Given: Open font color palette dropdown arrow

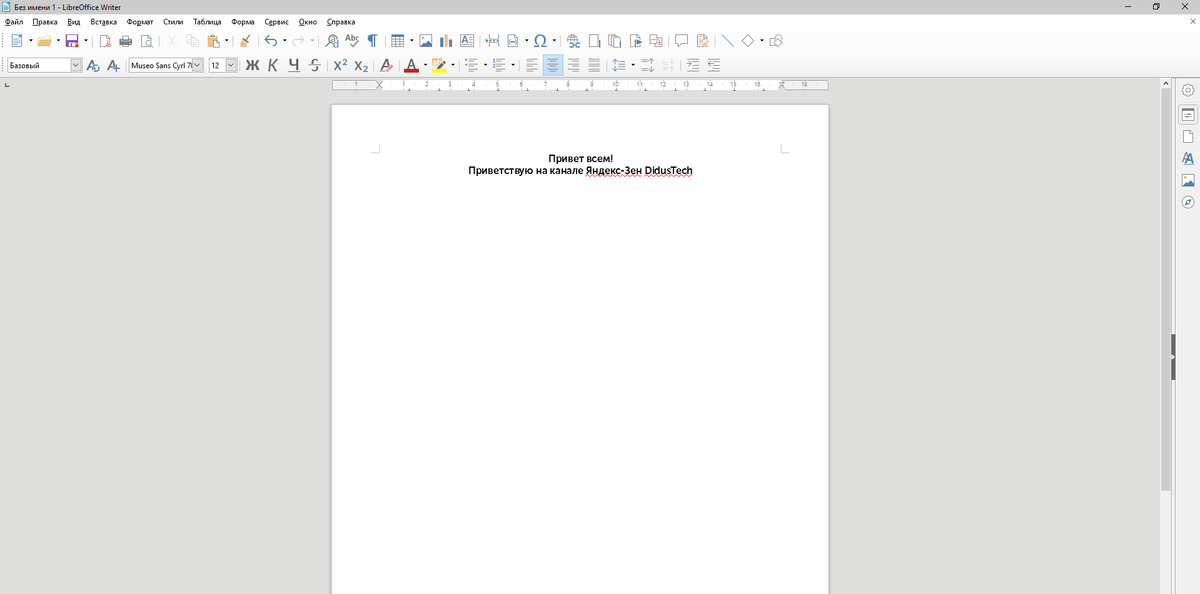Looking at the screenshot, I should (x=424, y=65).
